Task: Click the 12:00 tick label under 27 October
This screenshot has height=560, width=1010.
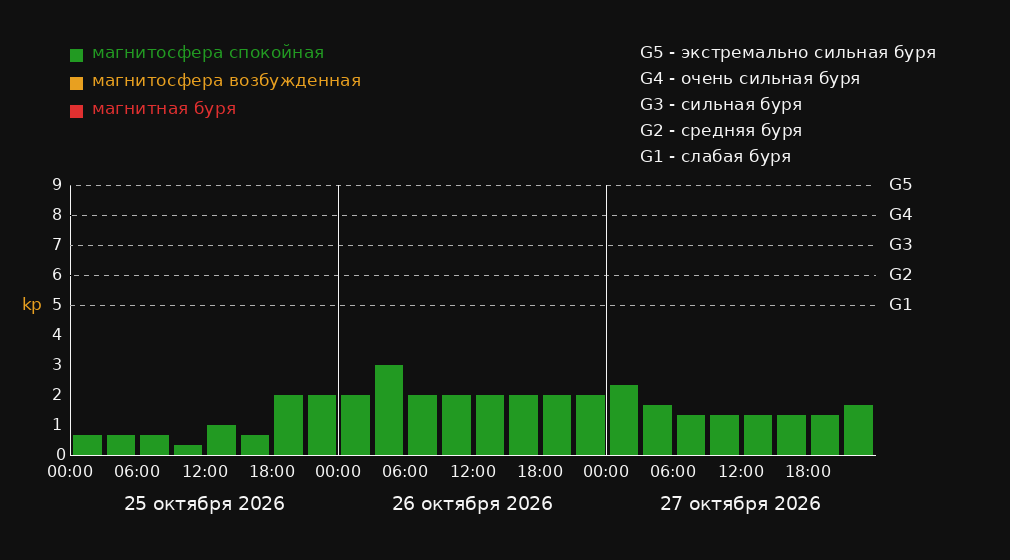Action: pos(741,472)
